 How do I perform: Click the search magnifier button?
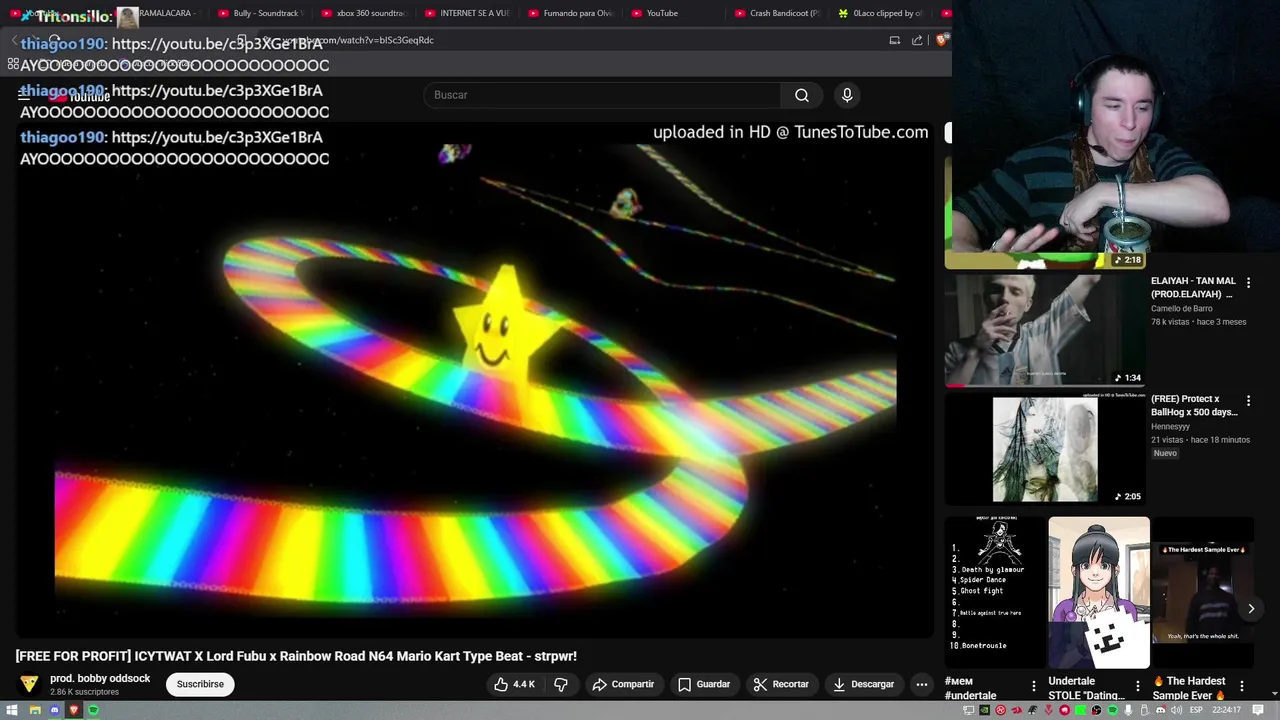802,95
